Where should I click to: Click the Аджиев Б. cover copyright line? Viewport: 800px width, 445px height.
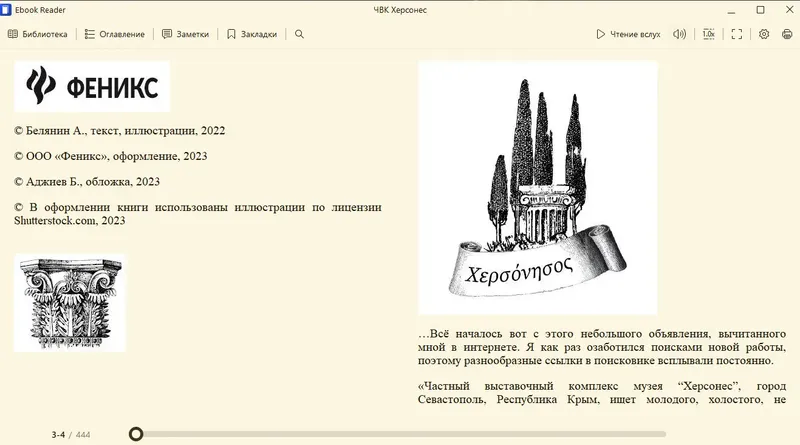click(x=87, y=182)
